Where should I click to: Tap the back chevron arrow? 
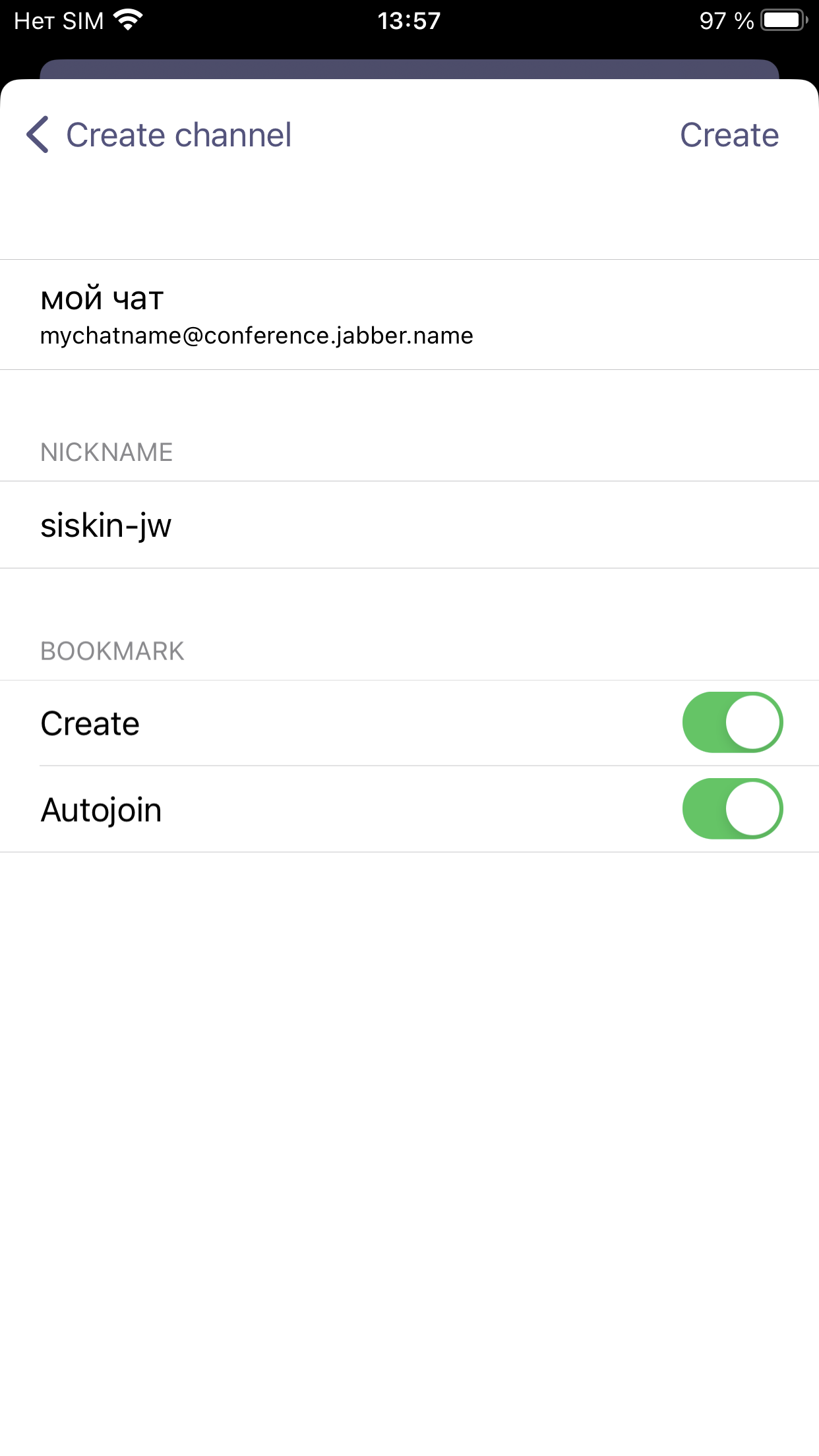click(38, 135)
